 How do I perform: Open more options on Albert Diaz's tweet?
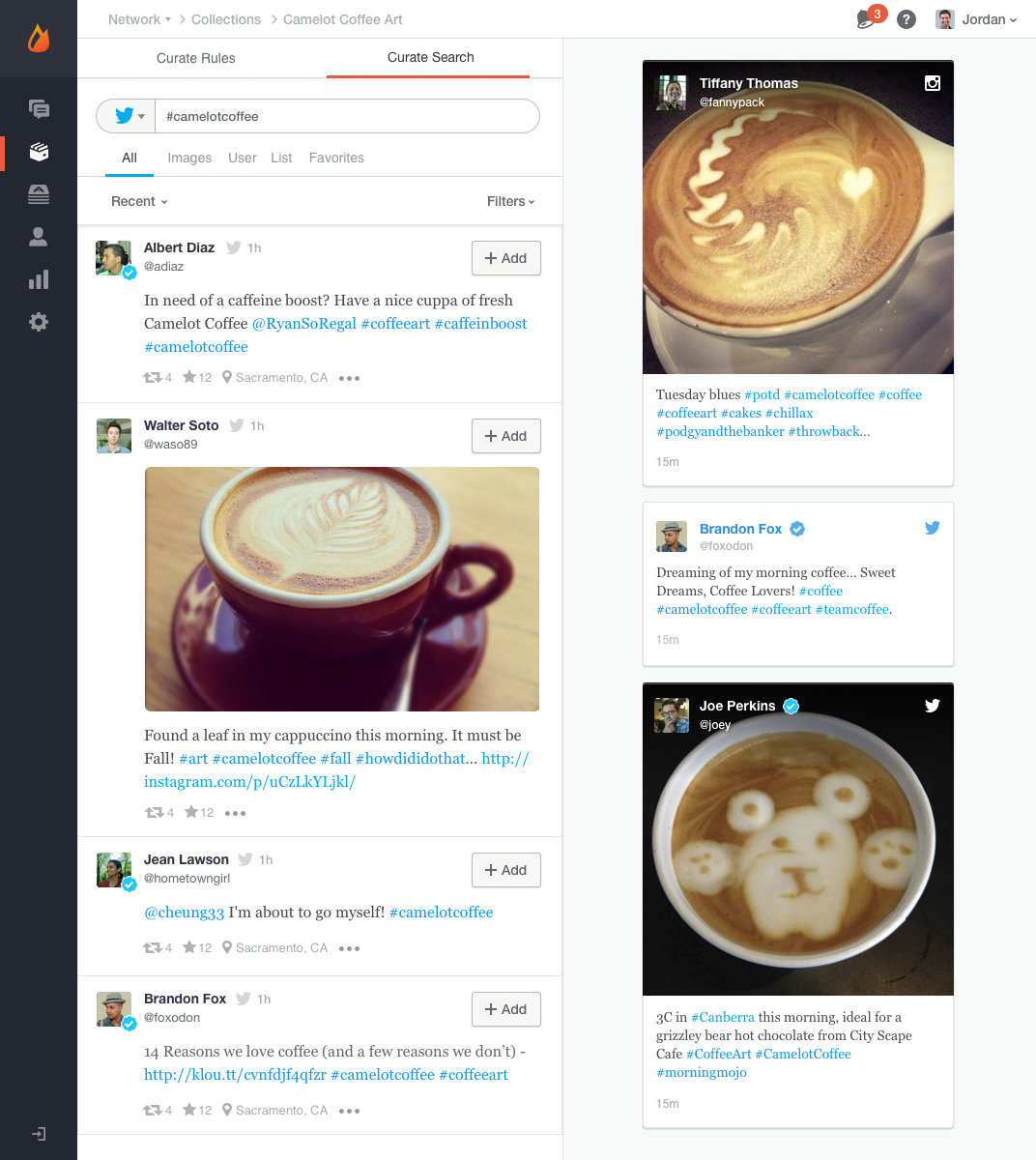[x=350, y=378]
